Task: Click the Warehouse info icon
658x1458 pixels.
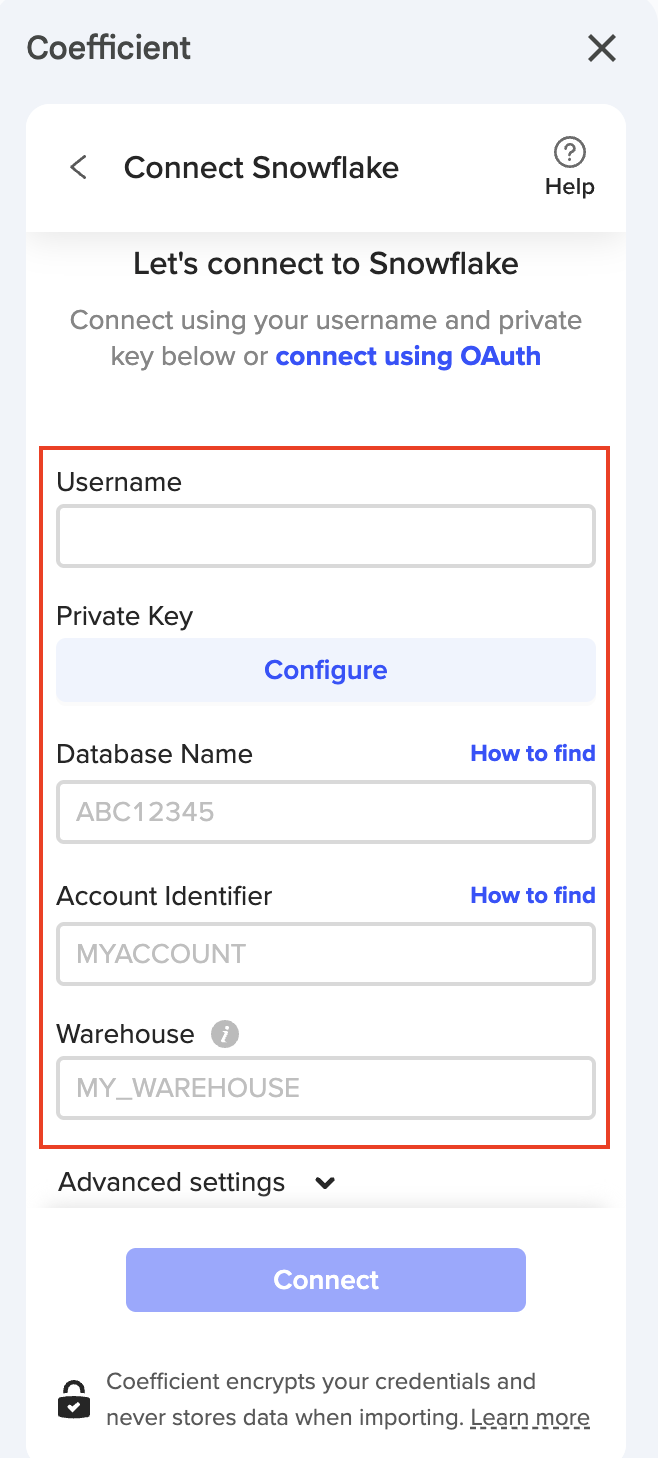Action: pyautogui.click(x=225, y=1034)
